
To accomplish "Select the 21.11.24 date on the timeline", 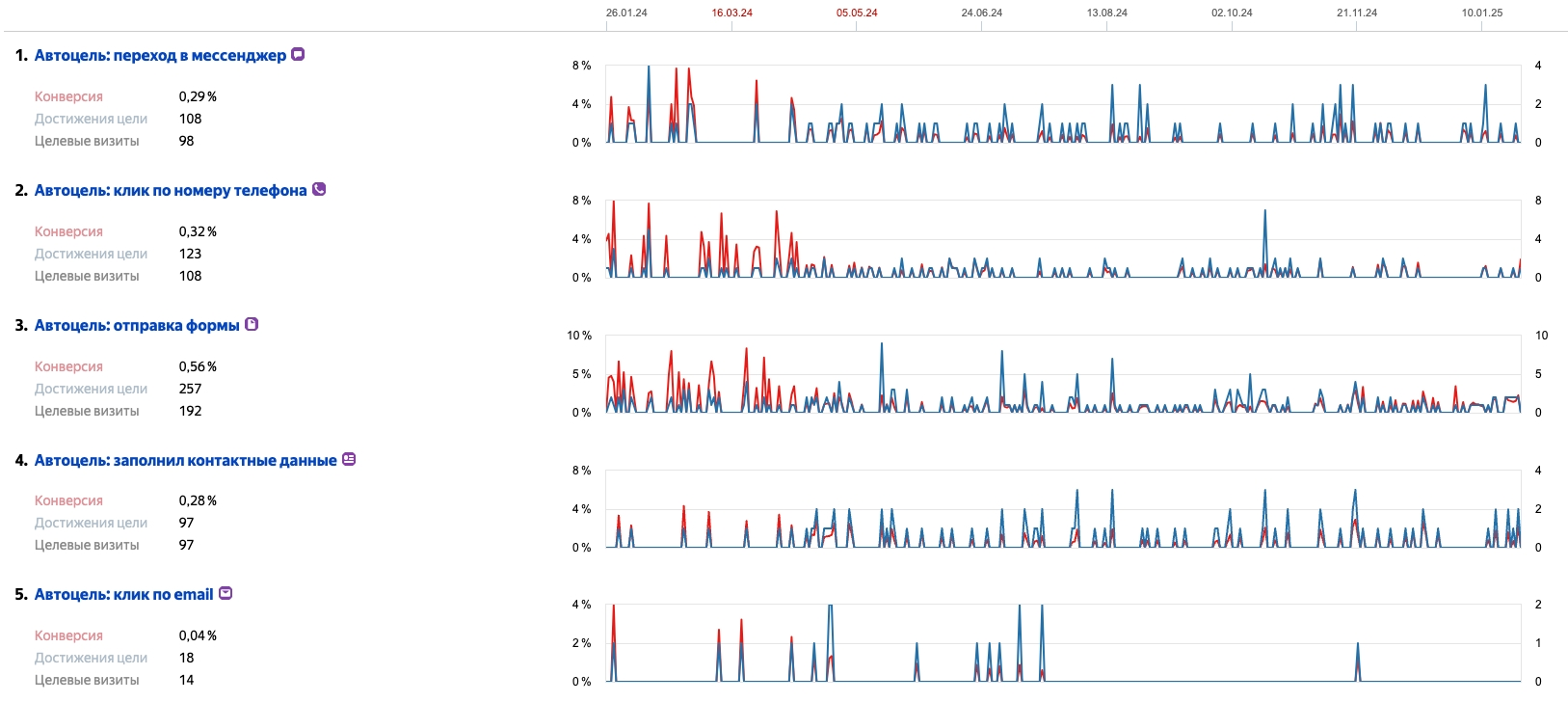I will coord(1357,13).
